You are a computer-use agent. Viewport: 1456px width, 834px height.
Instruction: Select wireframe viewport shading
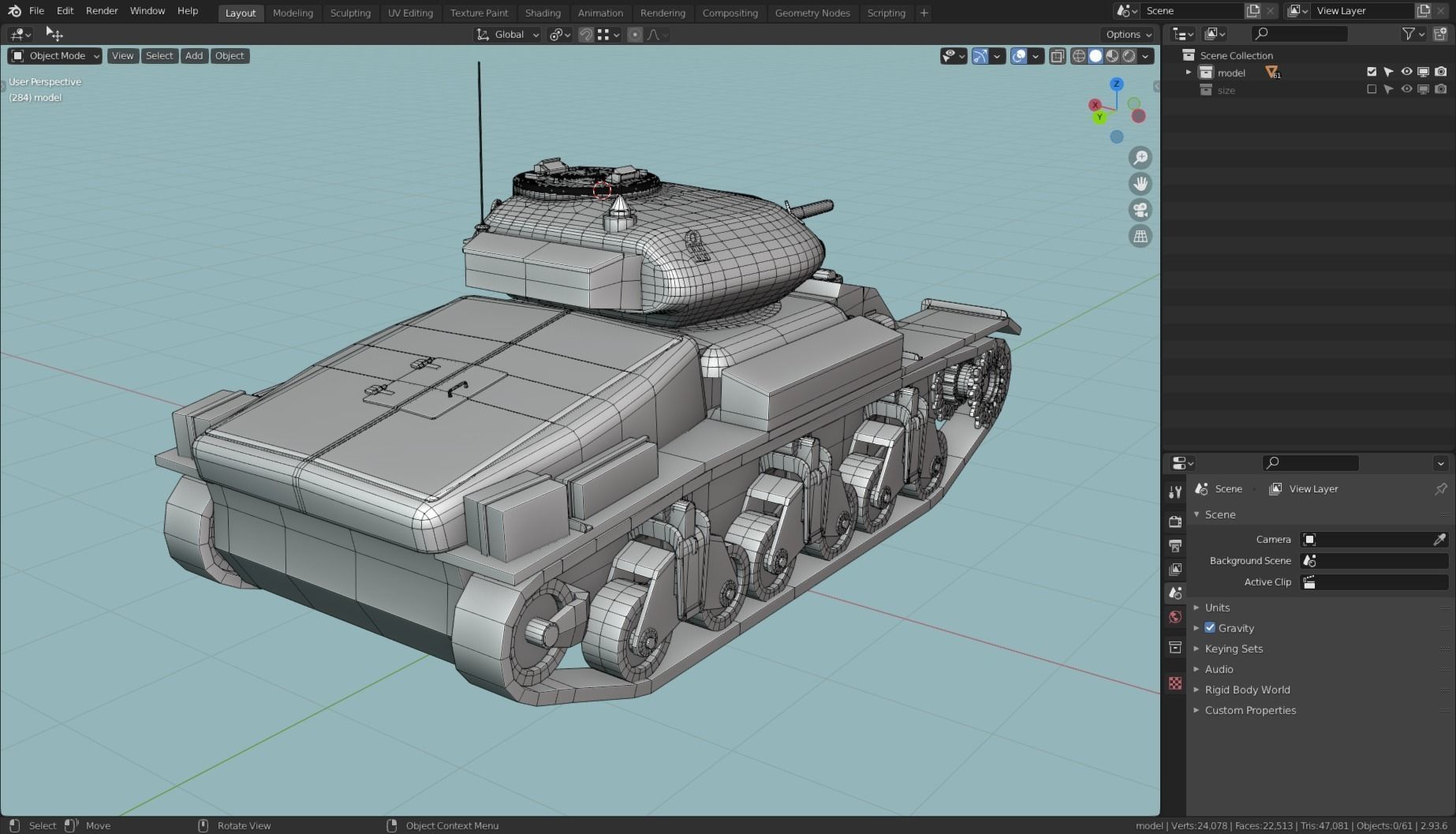pyautogui.click(x=1079, y=56)
